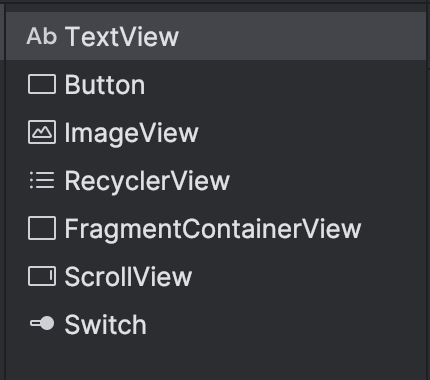The image size is (430, 380).
Task: Select the TextView label in palette
Action: click(x=122, y=36)
